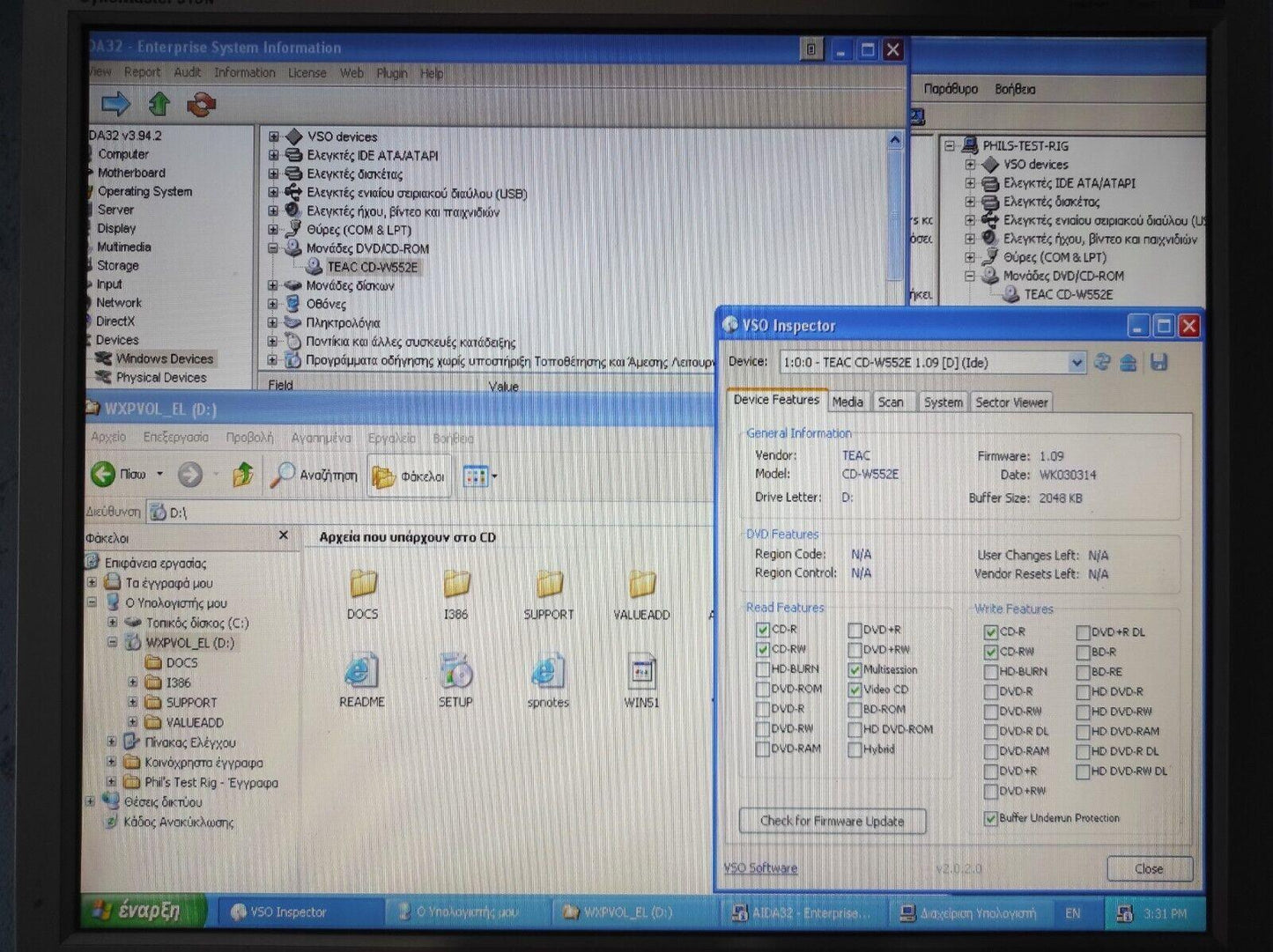Open the Report menu in AIDA32
The height and width of the screenshot is (952, 1273).
pos(142,72)
